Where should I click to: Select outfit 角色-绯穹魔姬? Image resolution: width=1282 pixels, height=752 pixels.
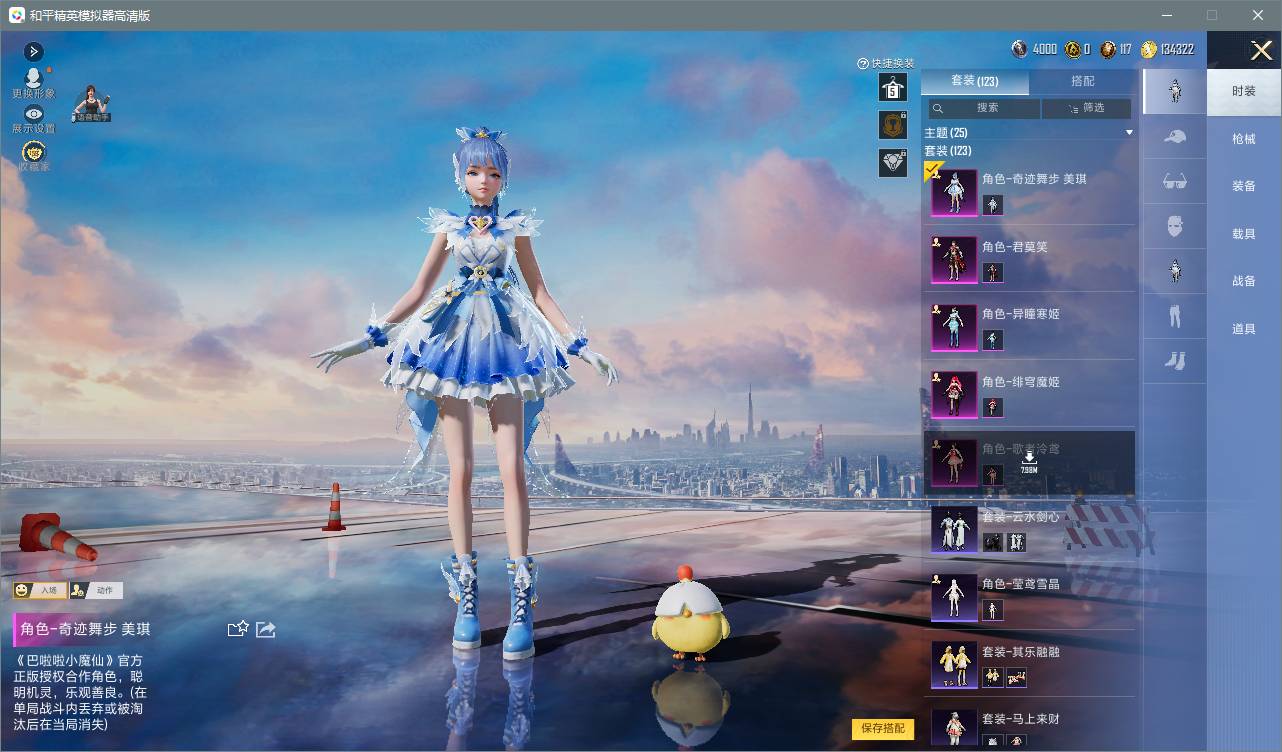coord(1029,394)
